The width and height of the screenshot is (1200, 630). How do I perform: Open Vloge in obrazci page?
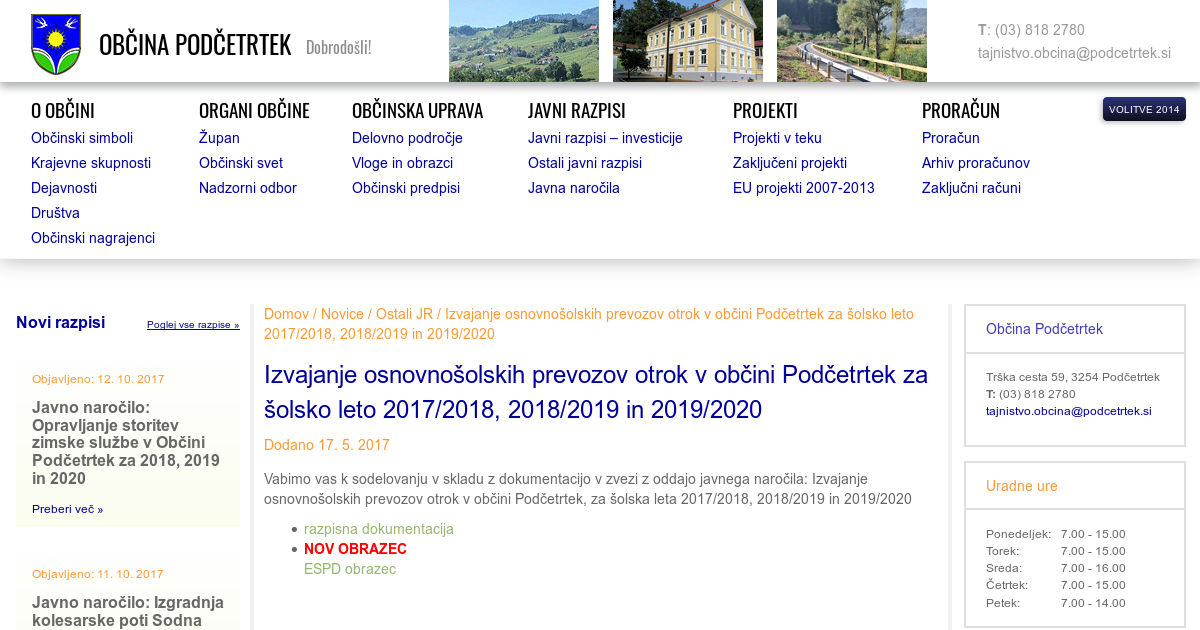click(x=402, y=163)
